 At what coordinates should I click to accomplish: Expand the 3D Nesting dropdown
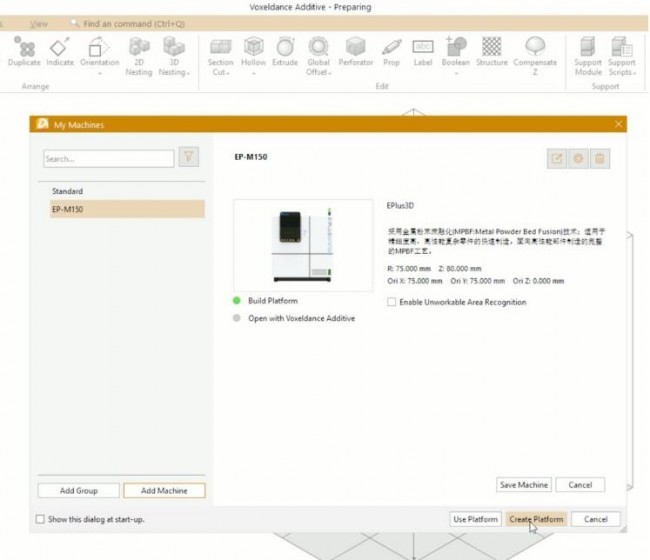(x=174, y=72)
